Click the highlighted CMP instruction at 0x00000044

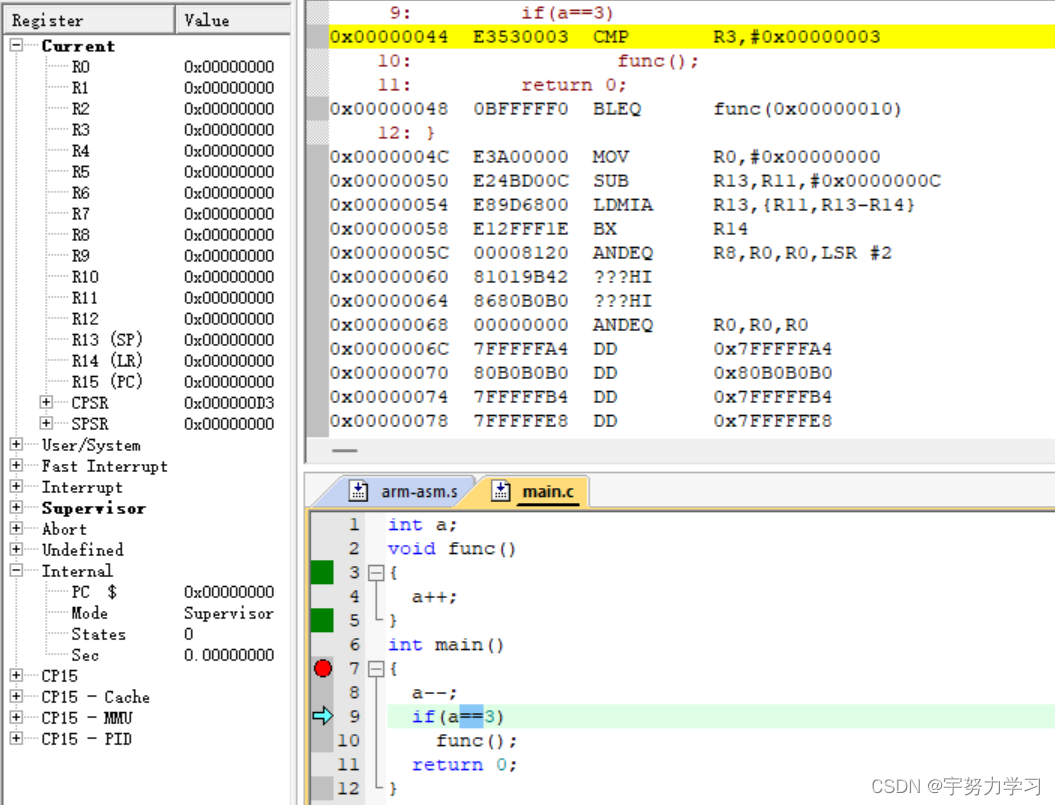[x=692, y=36]
